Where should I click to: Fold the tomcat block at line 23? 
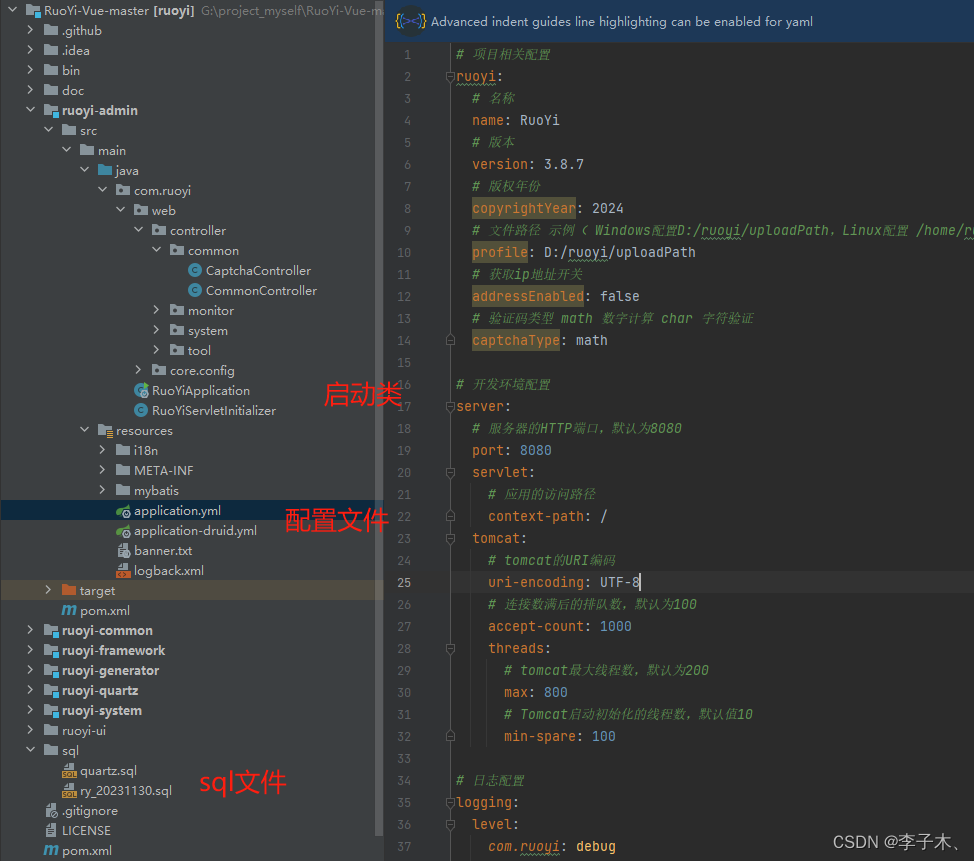pyautogui.click(x=450, y=538)
